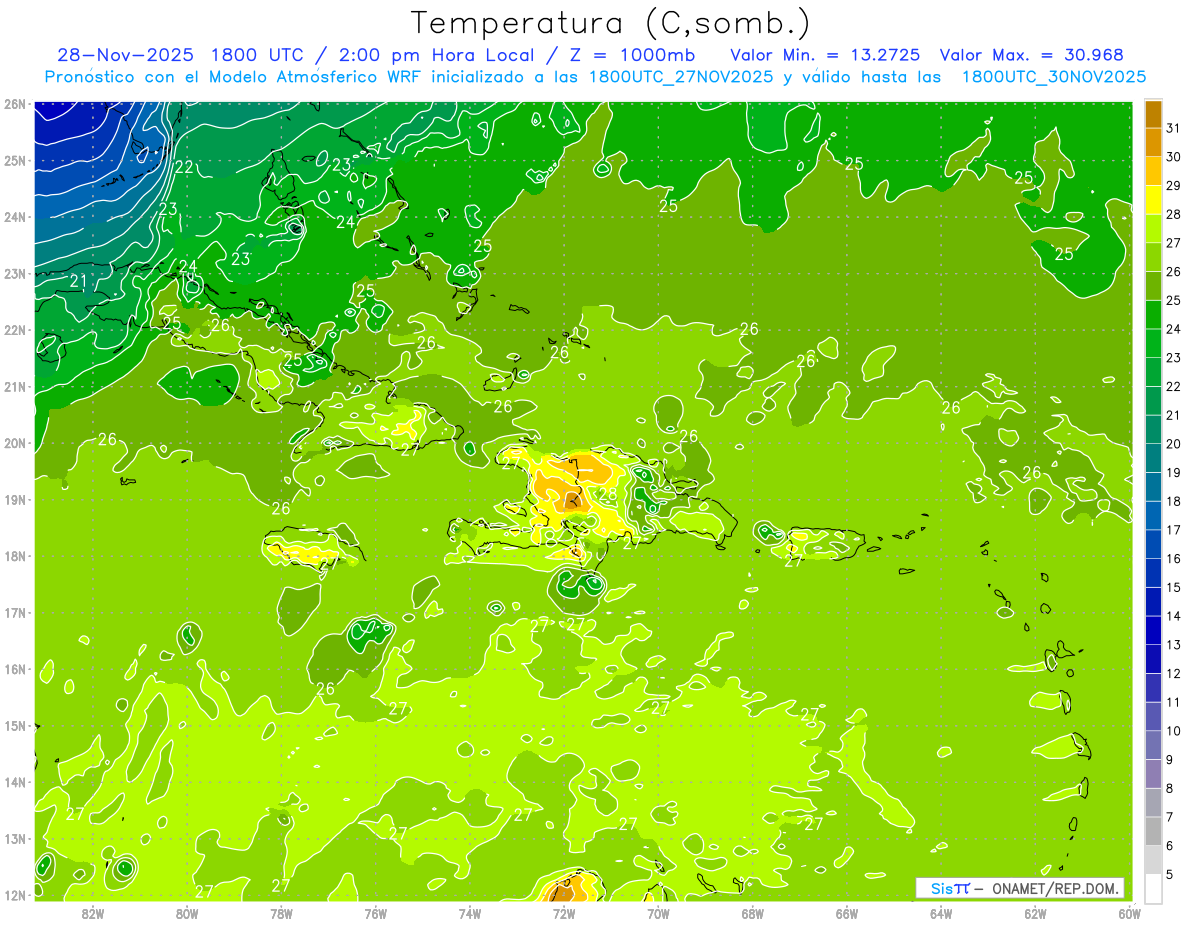Click color scale label "10"
This screenshot has width=1200, height=927.
(1174, 731)
